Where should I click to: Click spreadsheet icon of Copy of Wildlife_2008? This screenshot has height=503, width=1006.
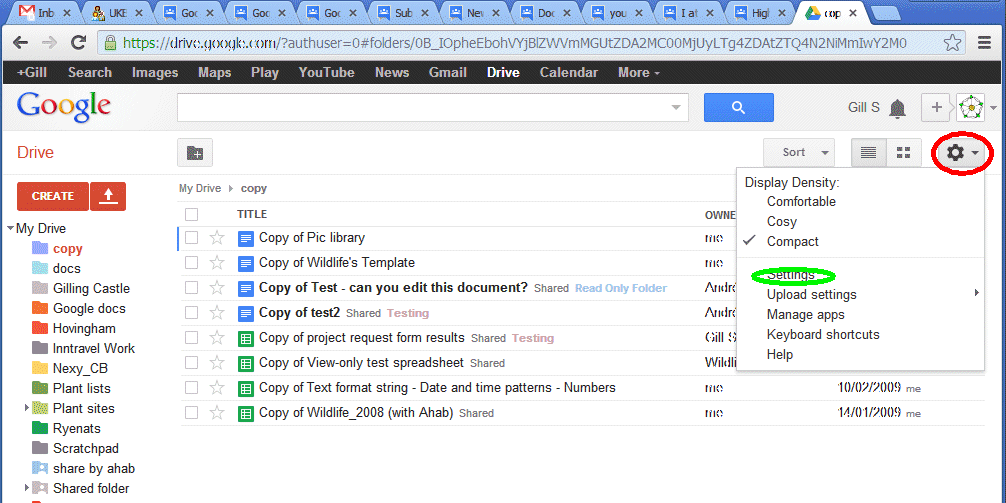click(245, 413)
